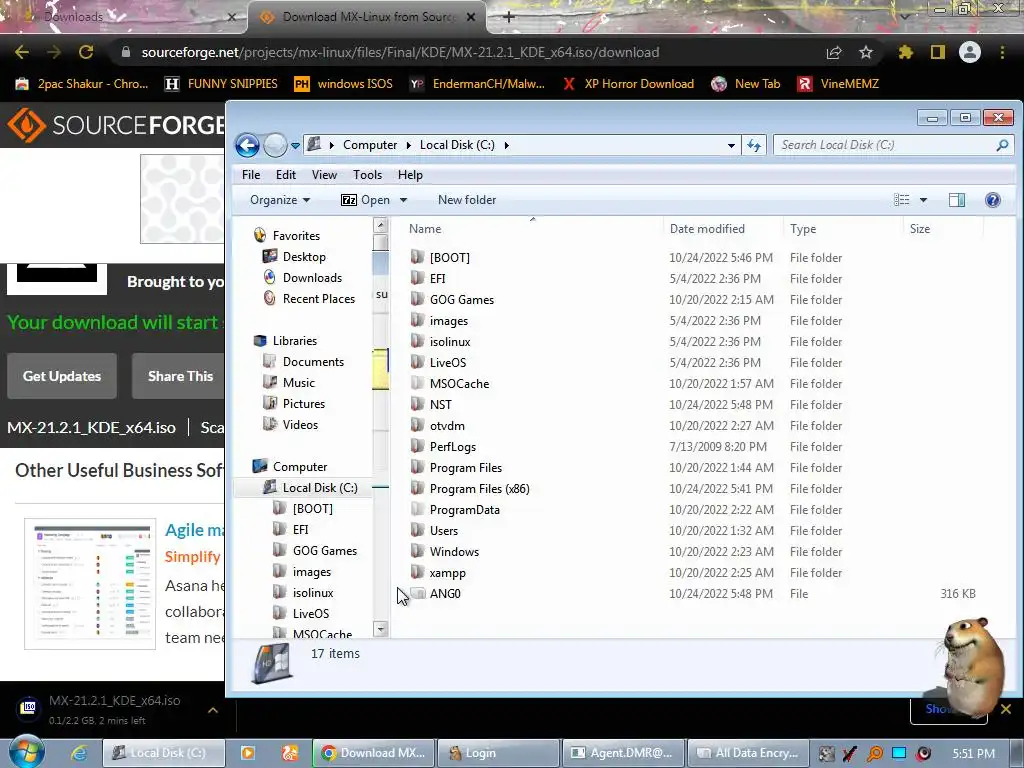The height and width of the screenshot is (768, 1024).
Task: Click Chrome reload page icon
Action: point(86,52)
